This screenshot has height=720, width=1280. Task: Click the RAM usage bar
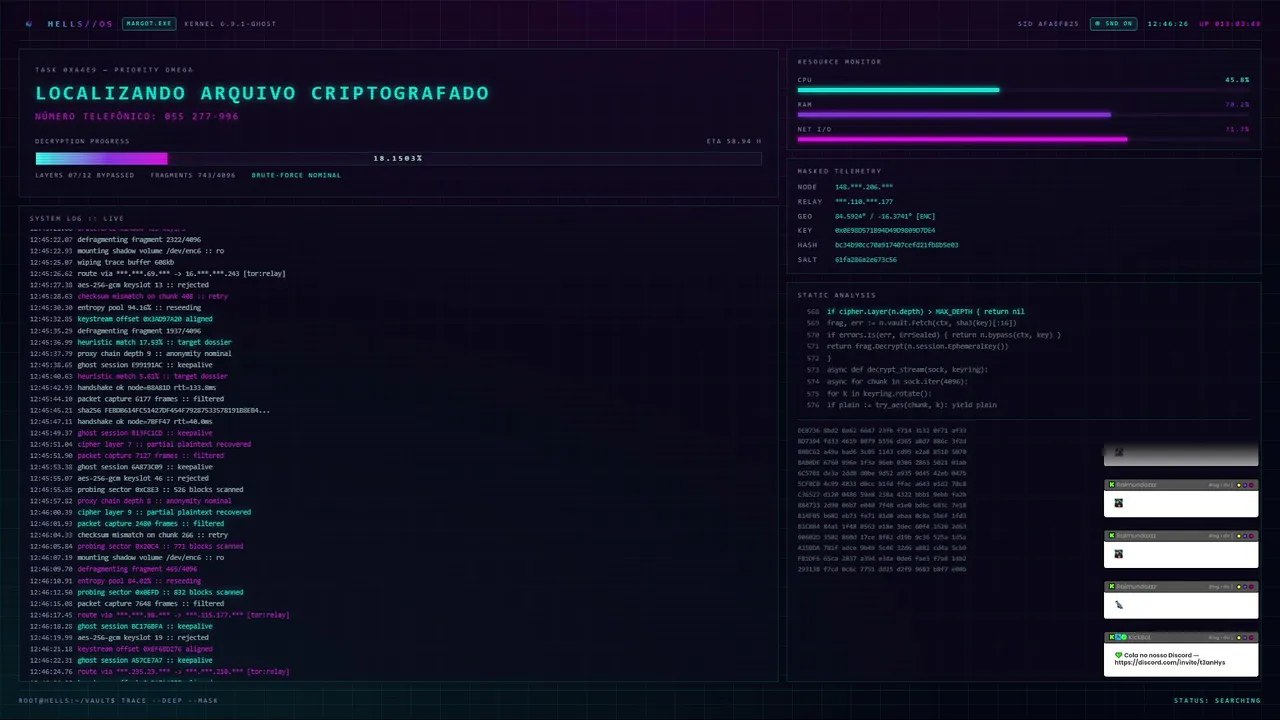pos(1023,115)
